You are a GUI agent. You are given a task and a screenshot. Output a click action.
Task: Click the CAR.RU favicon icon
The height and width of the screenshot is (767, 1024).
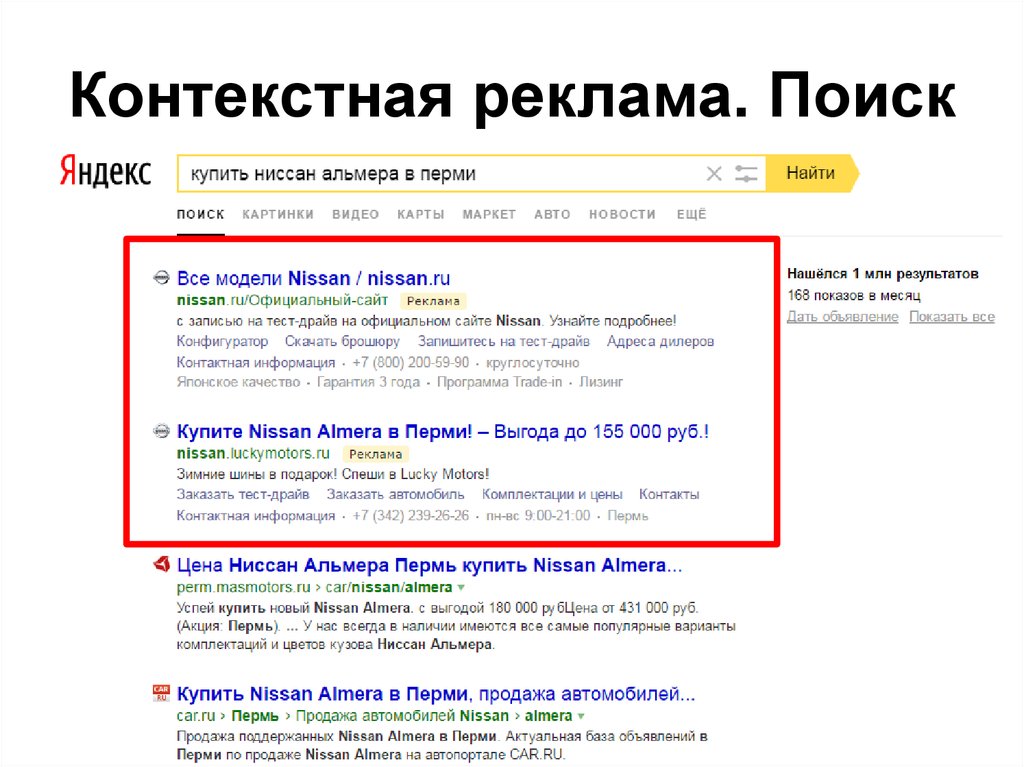[x=160, y=694]
